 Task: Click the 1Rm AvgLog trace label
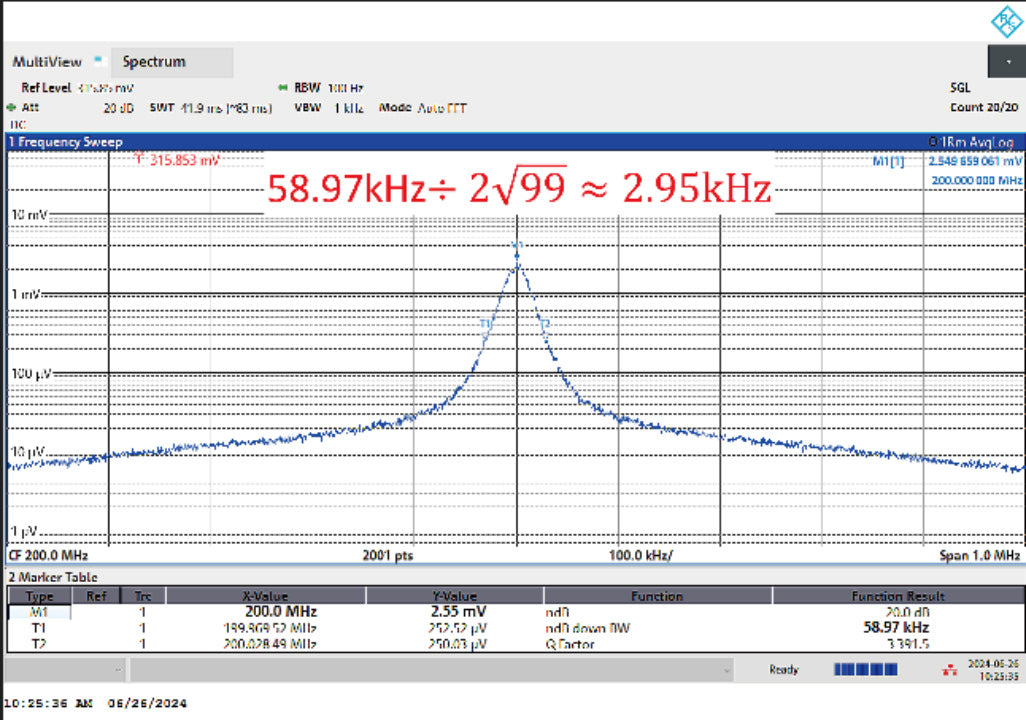point(971,141)
